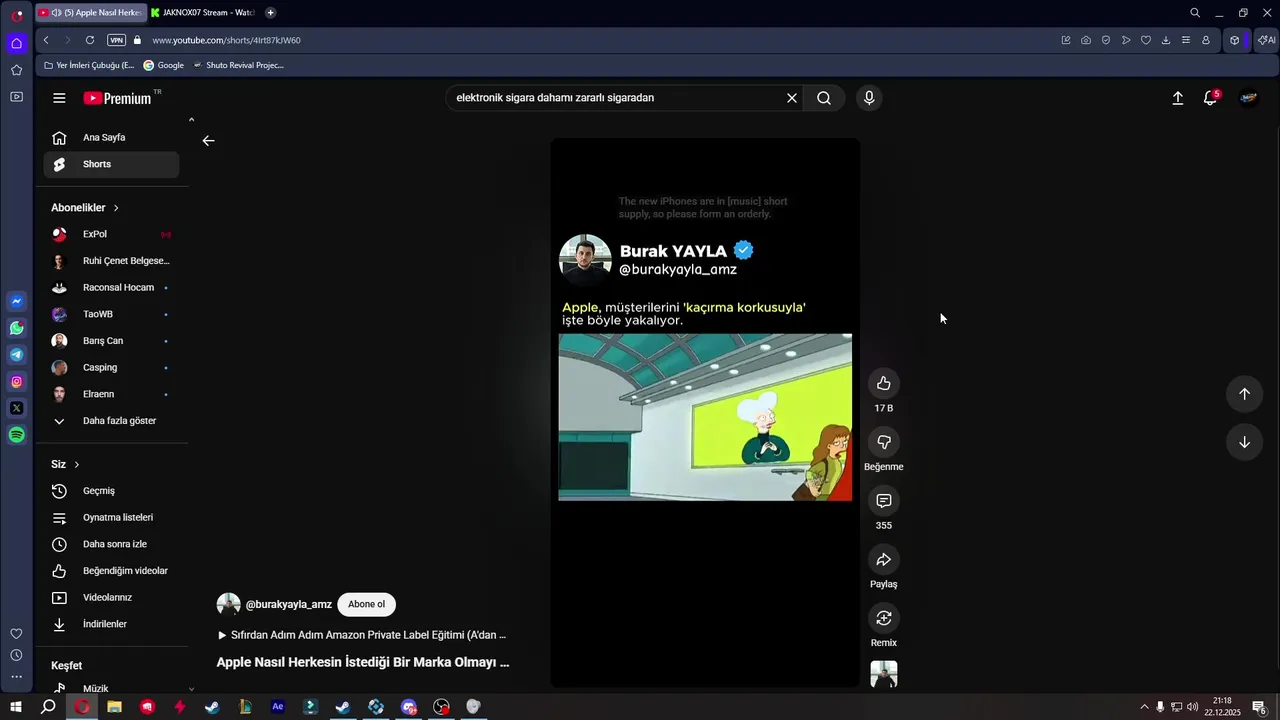Open İndirilenler page

pos(111,624)
